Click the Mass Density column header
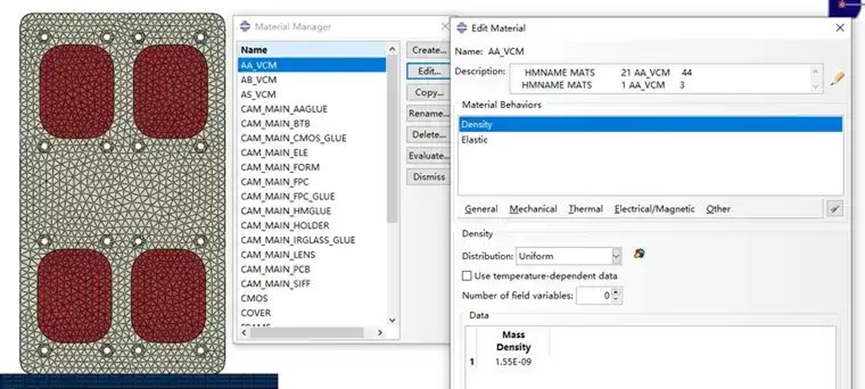 [514, 341]
